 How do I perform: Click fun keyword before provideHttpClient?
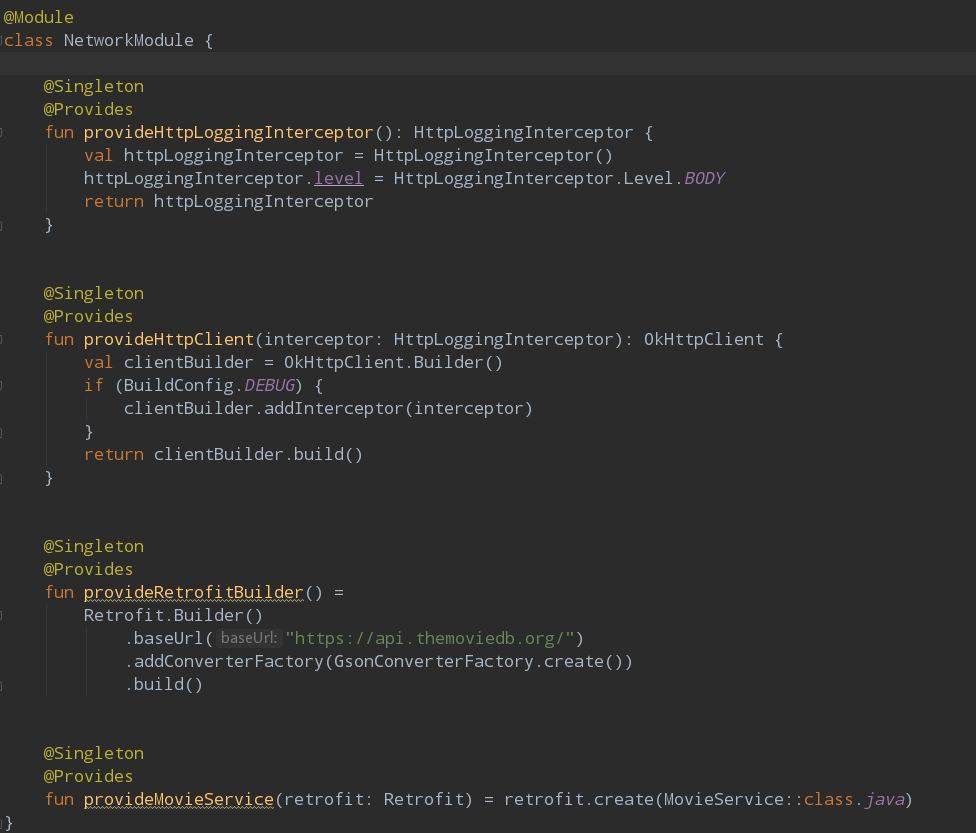[59, 339]
